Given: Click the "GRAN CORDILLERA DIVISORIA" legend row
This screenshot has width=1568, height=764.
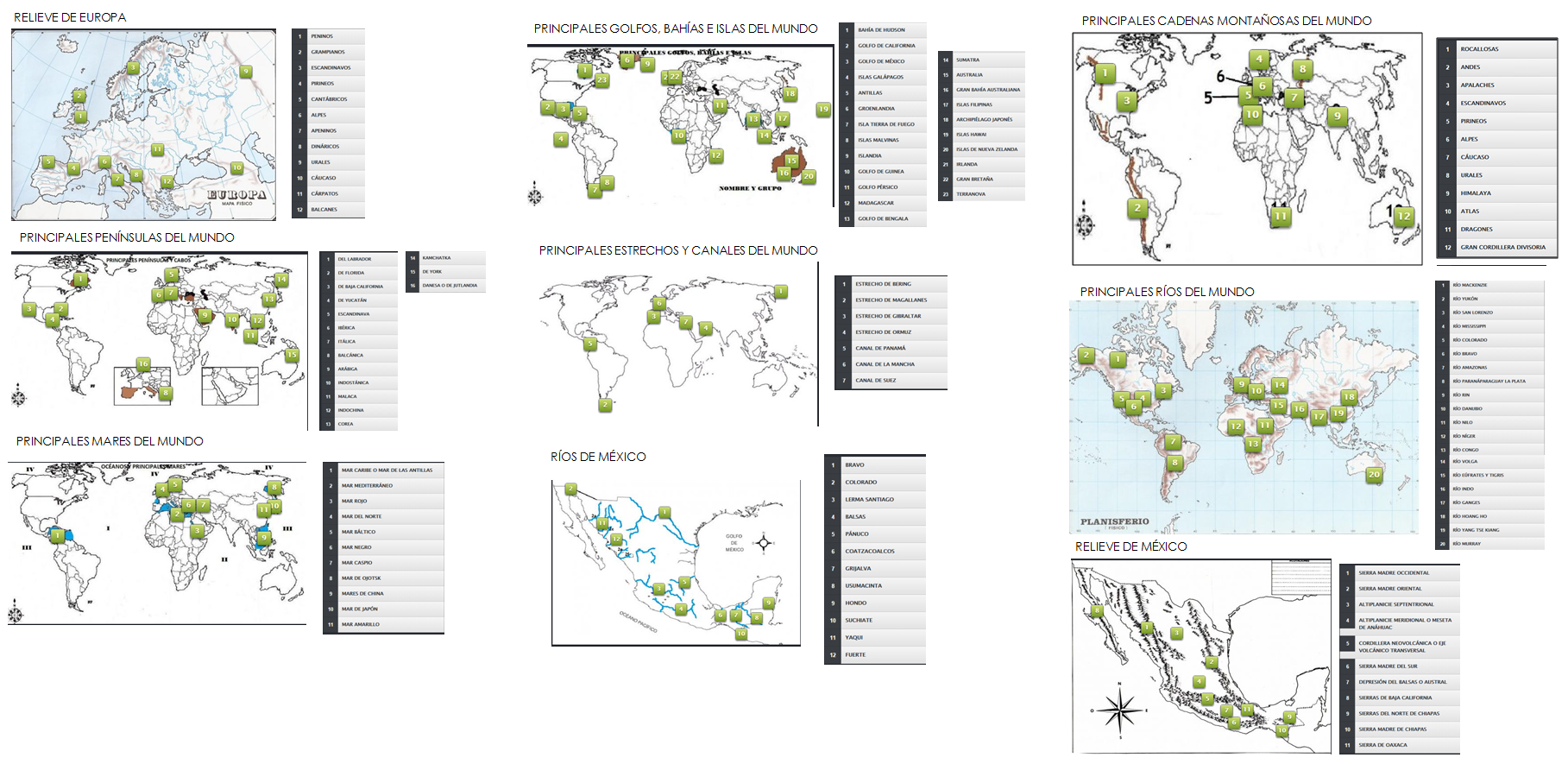Looking at the screenshot, I should [1496, 248].
